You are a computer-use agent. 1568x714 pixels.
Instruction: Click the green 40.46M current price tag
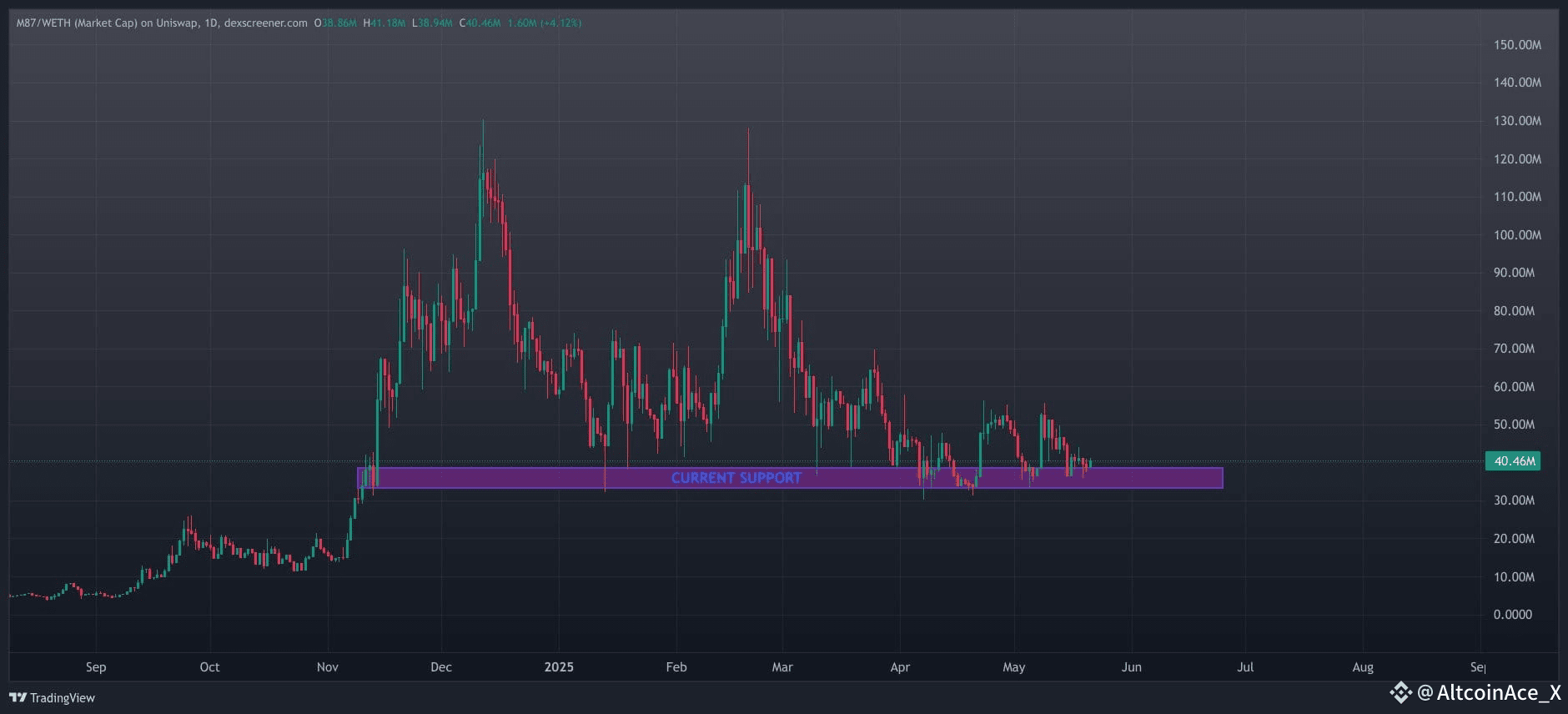(x=1513, y=461)
